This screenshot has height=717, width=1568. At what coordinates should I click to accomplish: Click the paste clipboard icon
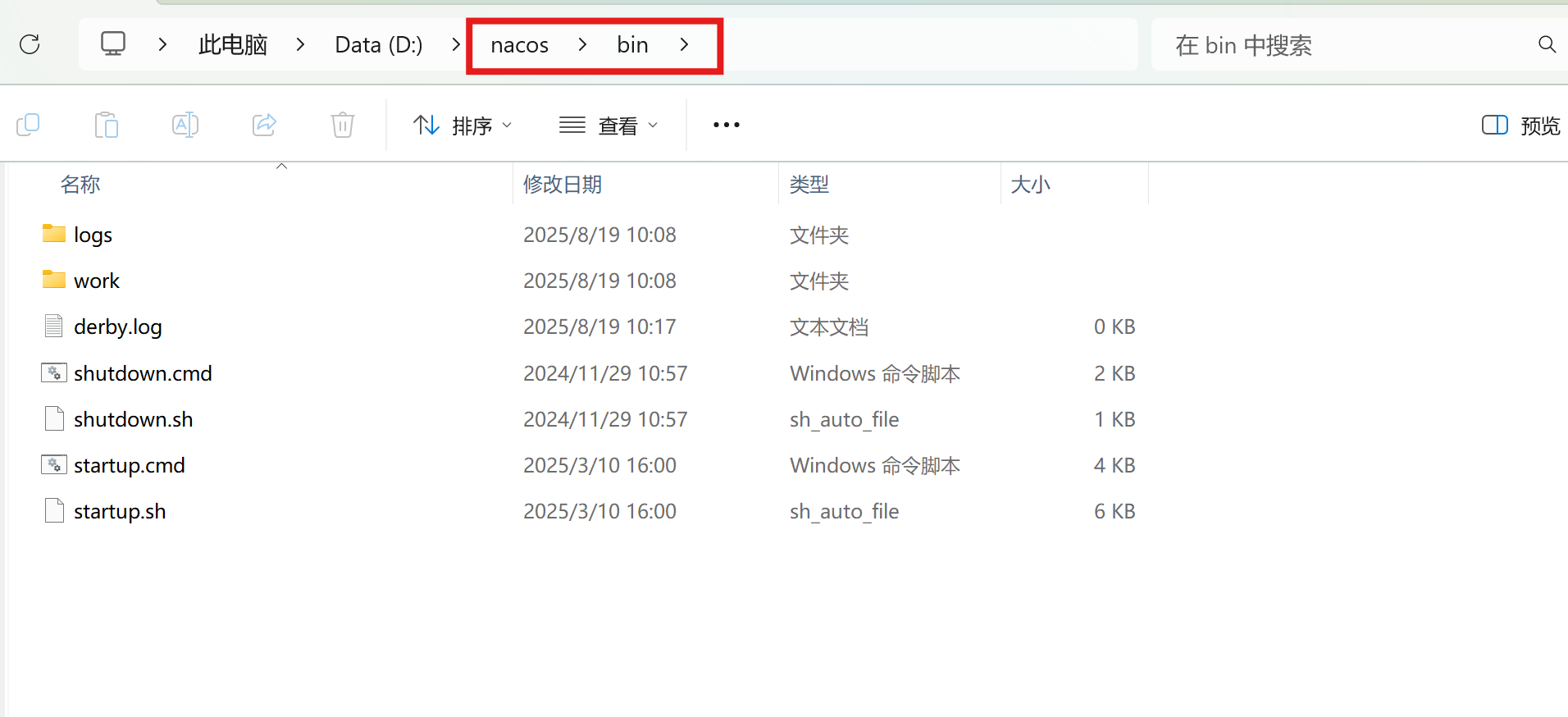coord(107,125)
